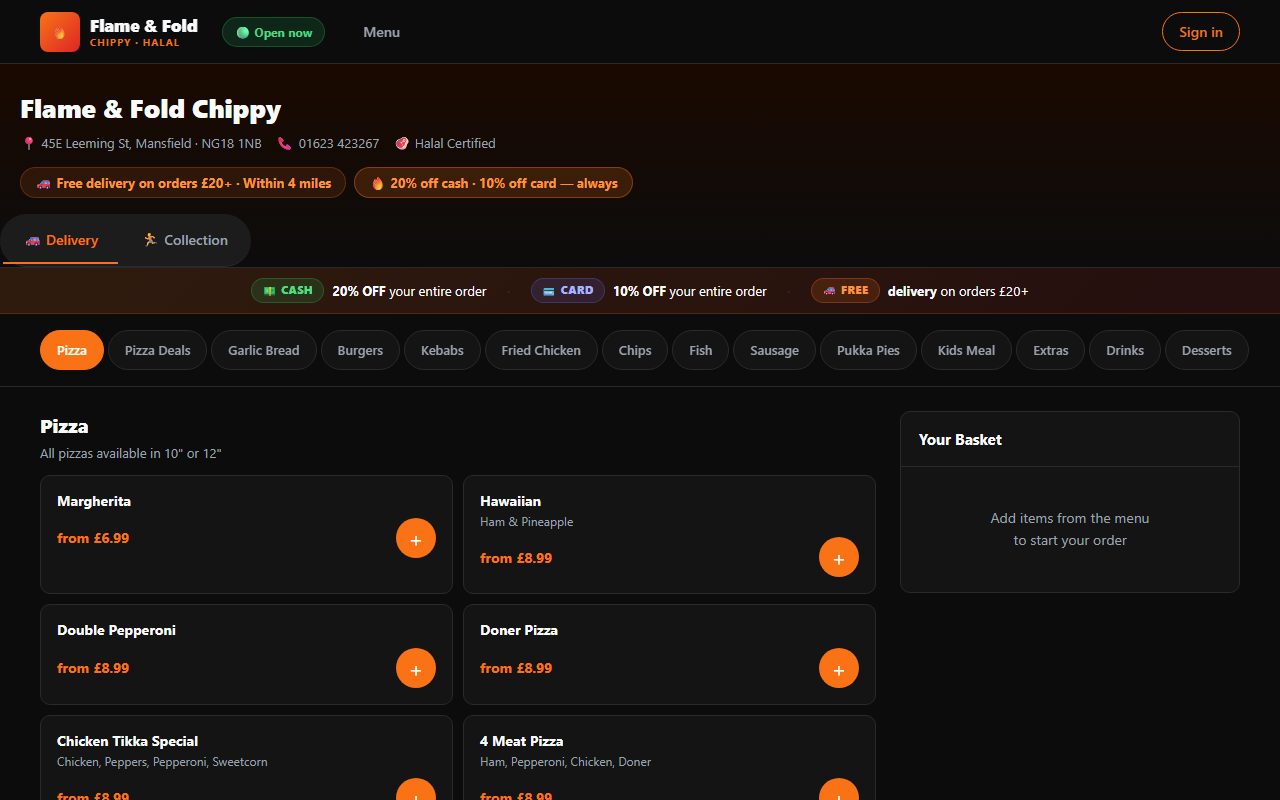Add Margherita pizza with its plus button

pyautogui.click(x=416, y=538)
